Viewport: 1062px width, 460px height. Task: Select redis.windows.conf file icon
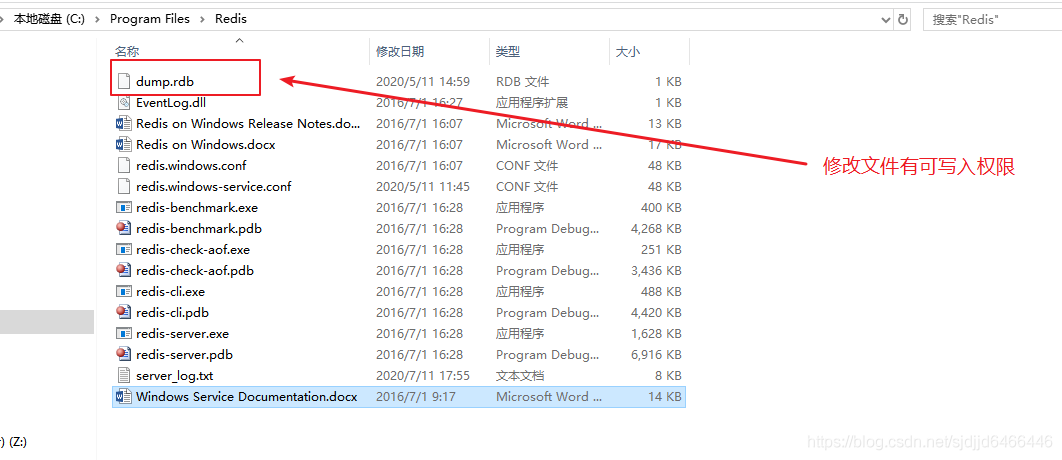[x=123, y=165]
